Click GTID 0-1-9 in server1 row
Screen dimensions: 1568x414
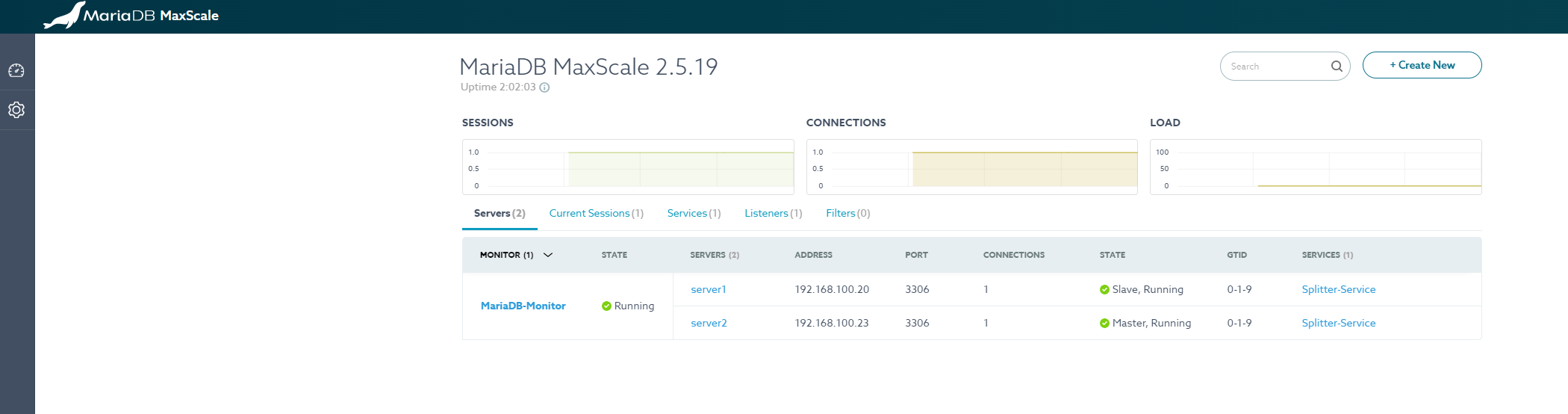coord(1239,289)
